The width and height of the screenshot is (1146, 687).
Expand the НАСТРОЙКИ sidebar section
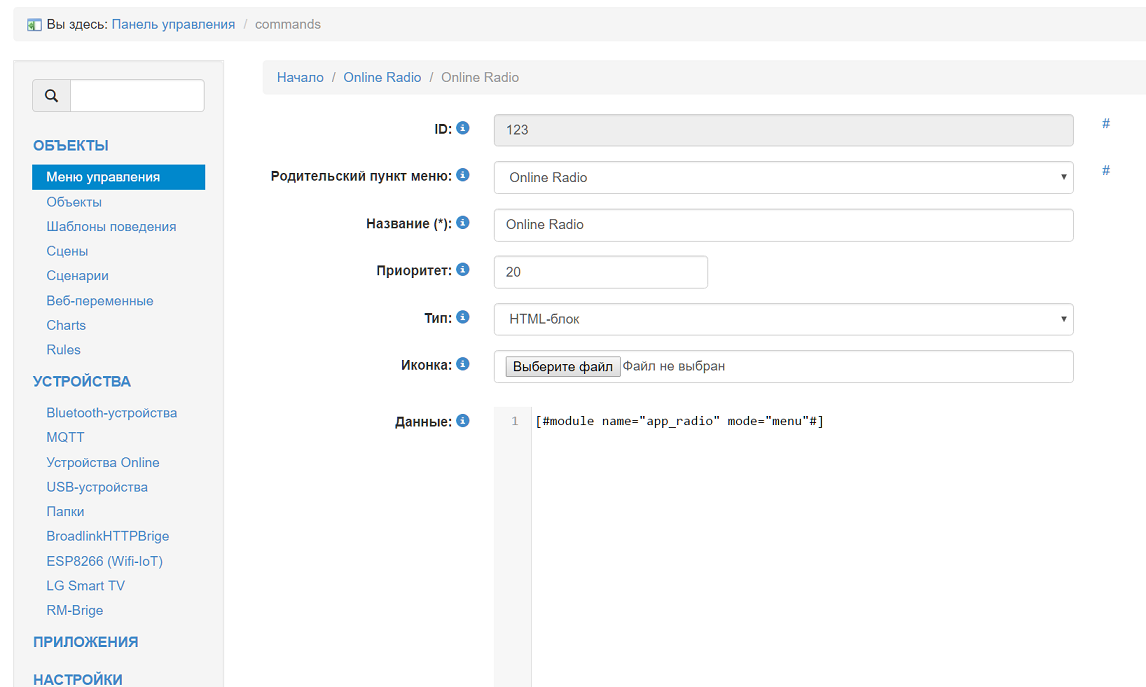pyautogui.click(x=78, y=679)
